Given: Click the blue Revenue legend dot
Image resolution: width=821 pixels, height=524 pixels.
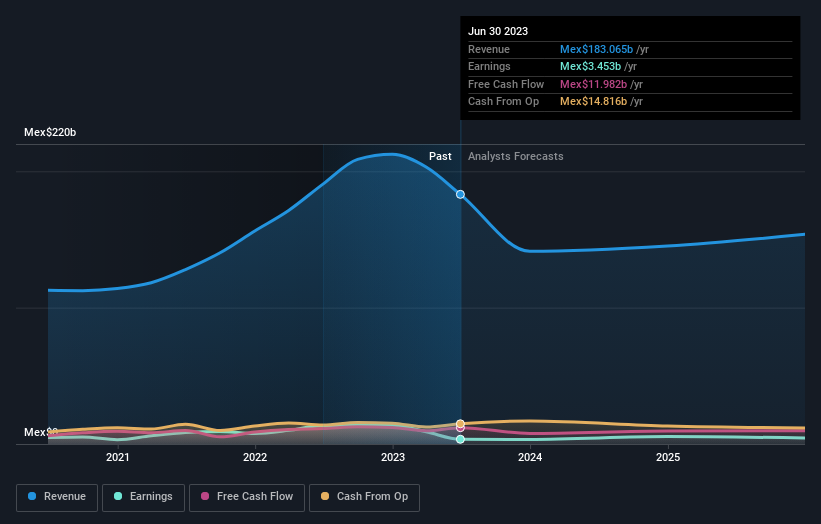Looking at the screenshot, I should (x=32, y=496).
